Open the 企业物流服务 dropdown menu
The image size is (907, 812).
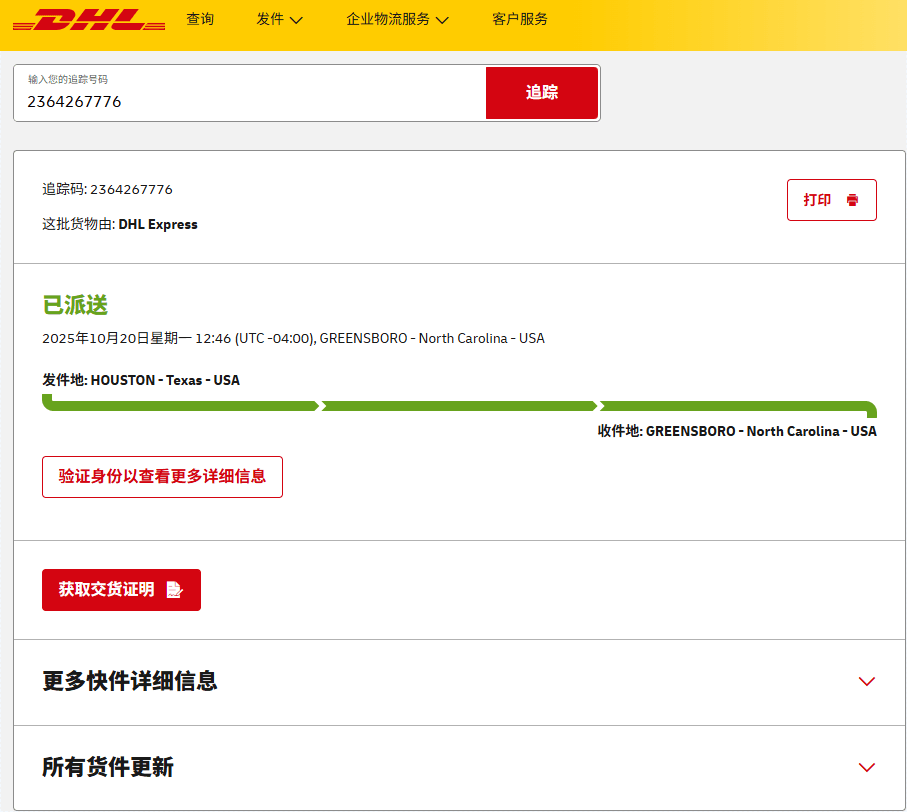pyautogui.click(x=388, y=19)
